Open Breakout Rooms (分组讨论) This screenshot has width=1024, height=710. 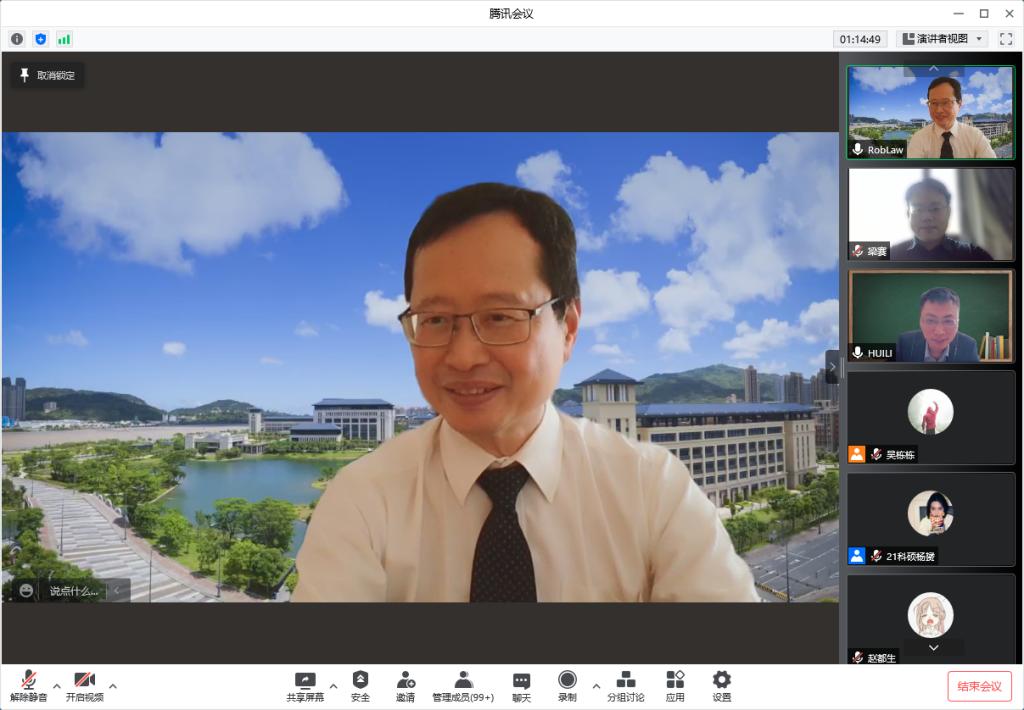[x=626, y=681]
